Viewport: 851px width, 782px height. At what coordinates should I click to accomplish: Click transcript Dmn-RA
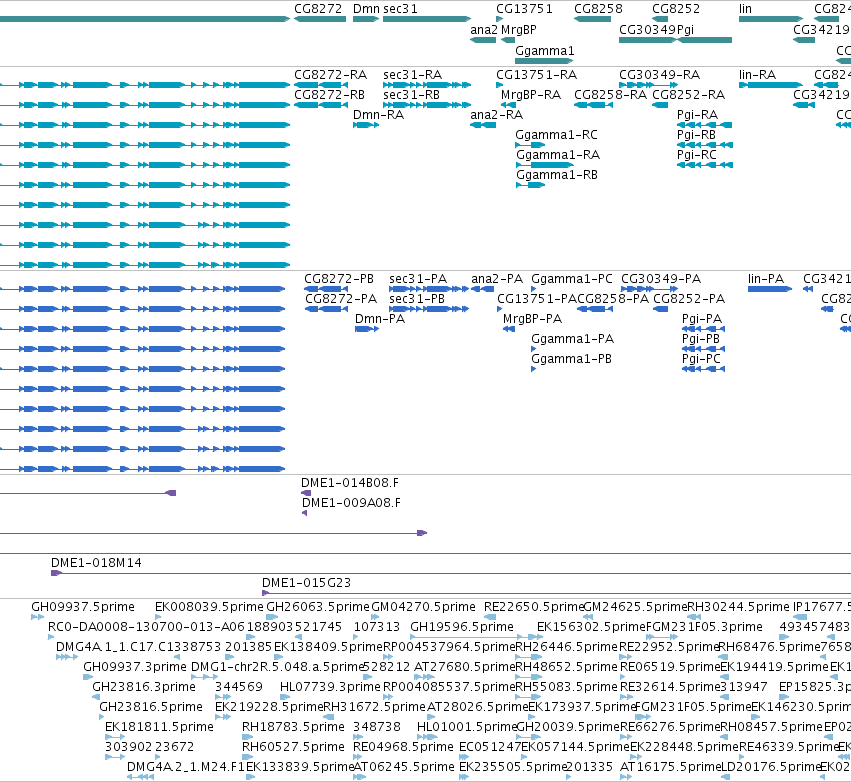(x=378, y=115)
